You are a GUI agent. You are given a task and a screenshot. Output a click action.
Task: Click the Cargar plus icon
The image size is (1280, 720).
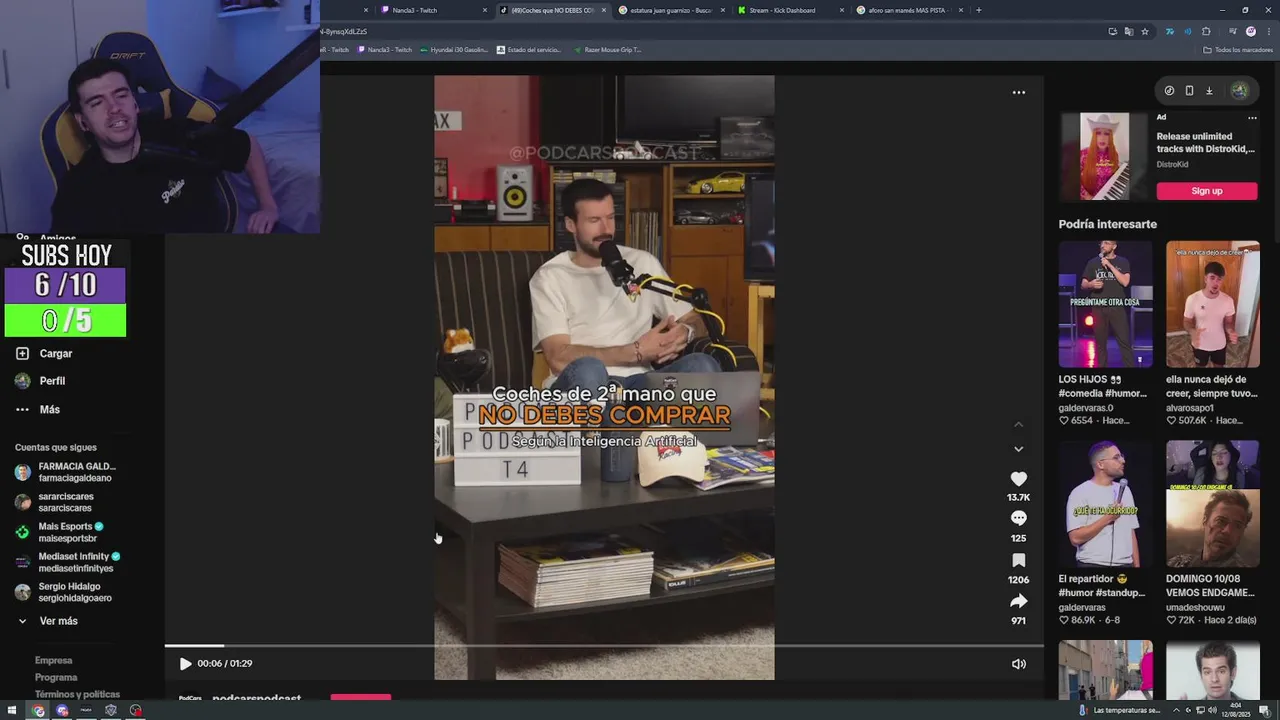(22, 353)
